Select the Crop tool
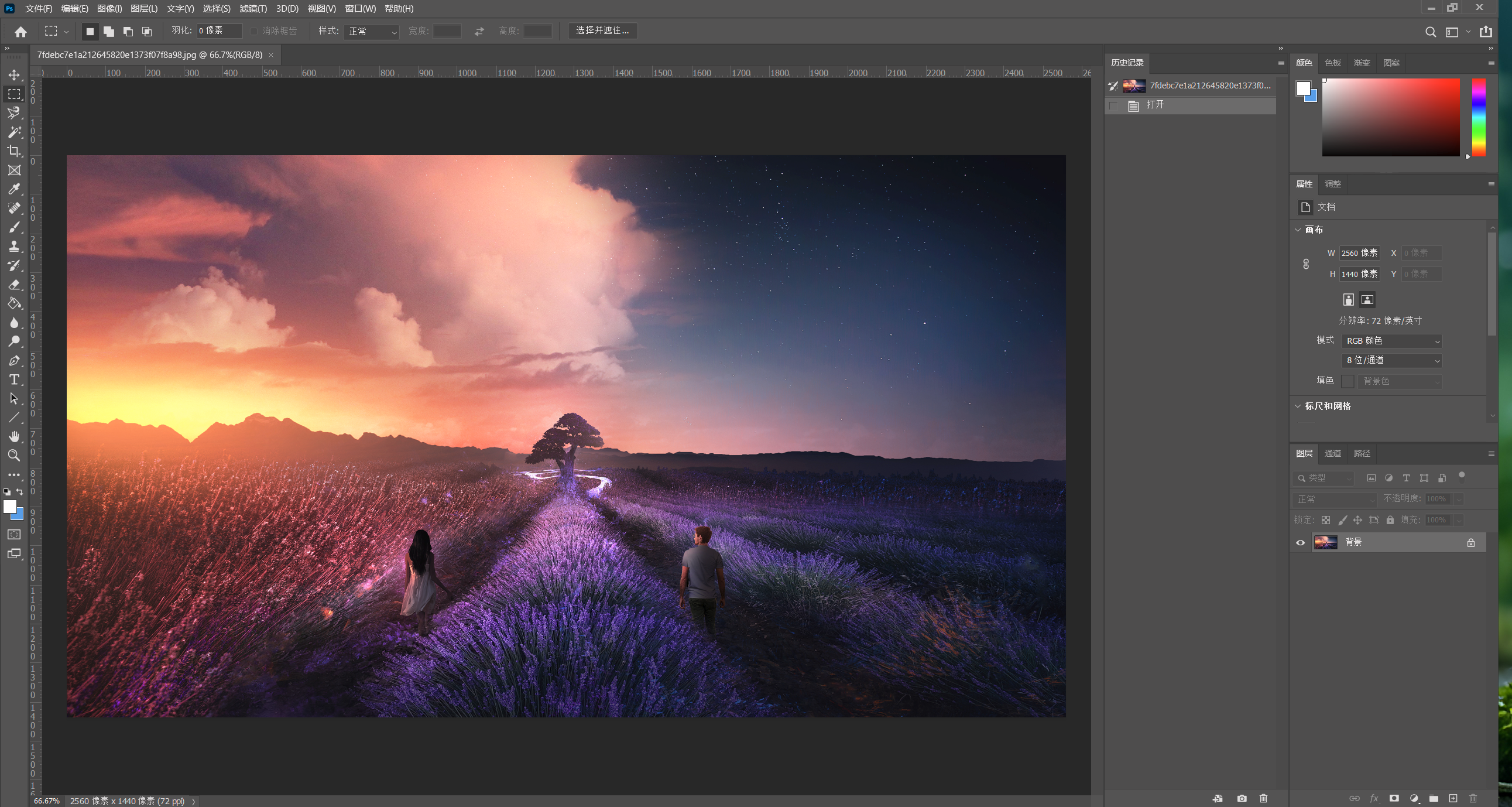1512x807 pixels. [14, 151]
